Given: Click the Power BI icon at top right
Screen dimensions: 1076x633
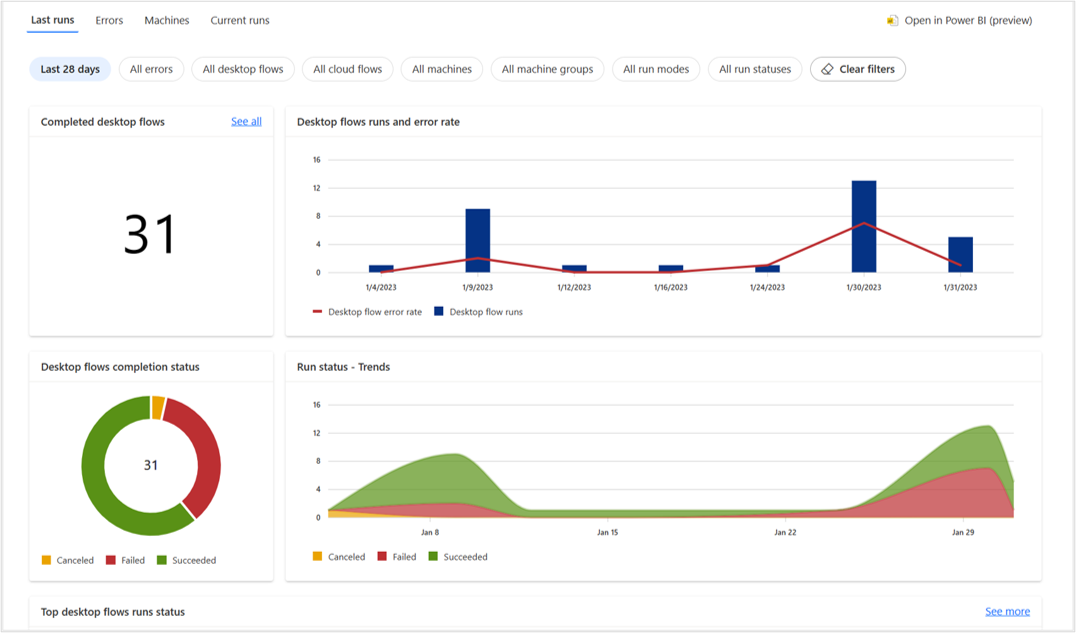Looking at the screenshot, I should [x=892, y=20].
